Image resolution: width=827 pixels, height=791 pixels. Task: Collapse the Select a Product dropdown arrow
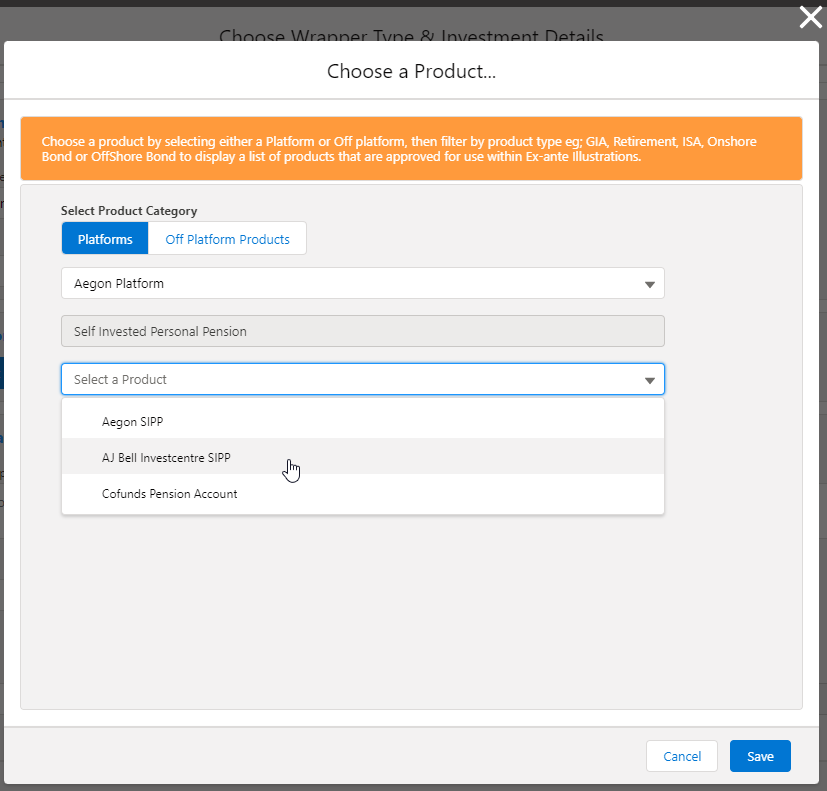[650, 380]
